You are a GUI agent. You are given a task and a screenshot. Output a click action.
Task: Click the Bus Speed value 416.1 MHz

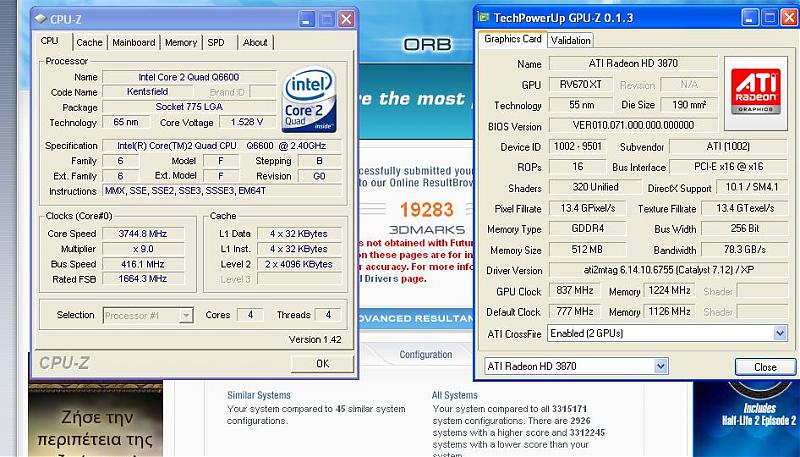tap(143, 264)
